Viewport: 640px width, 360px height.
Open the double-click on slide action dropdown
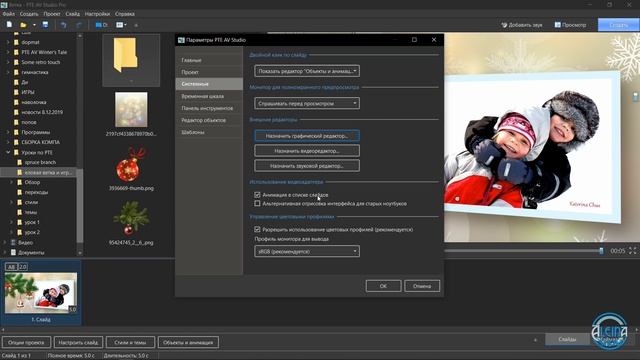coord(307,71)
